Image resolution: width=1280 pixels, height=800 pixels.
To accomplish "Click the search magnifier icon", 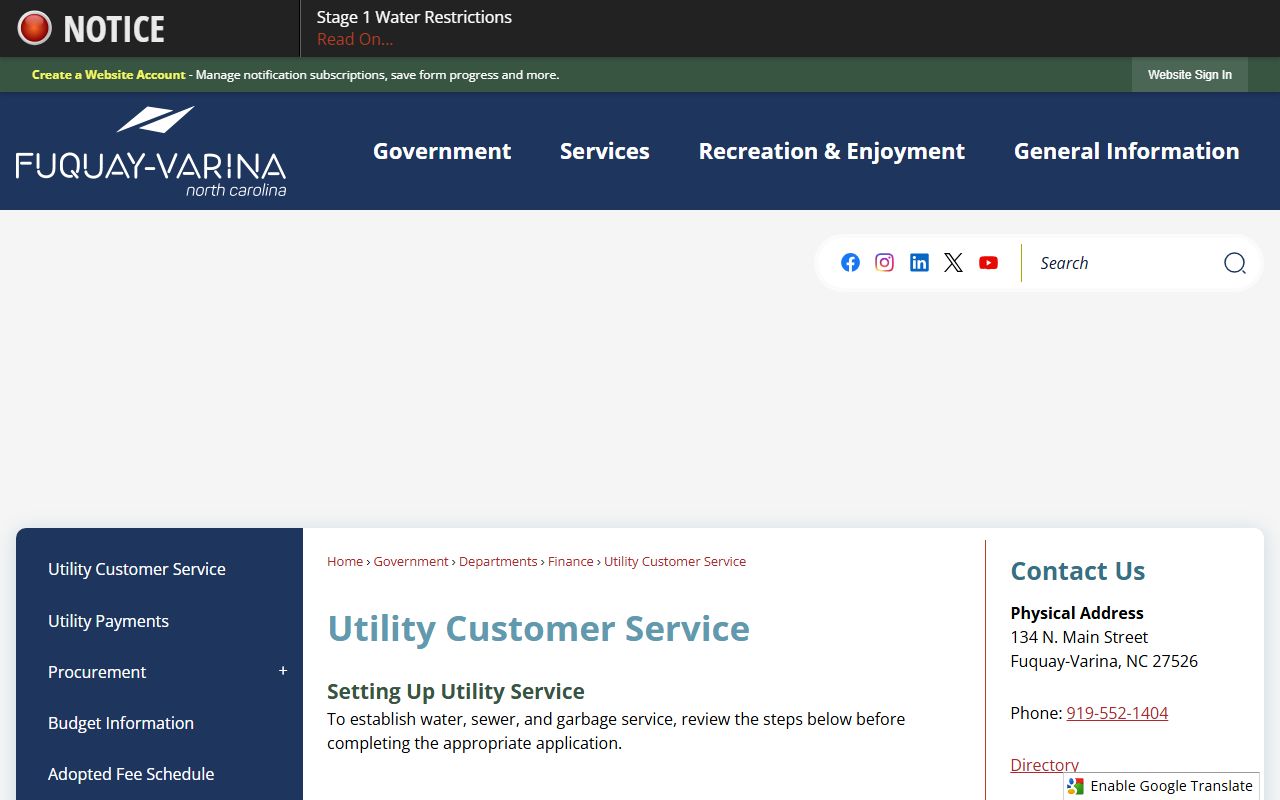I will [1235, 263].
